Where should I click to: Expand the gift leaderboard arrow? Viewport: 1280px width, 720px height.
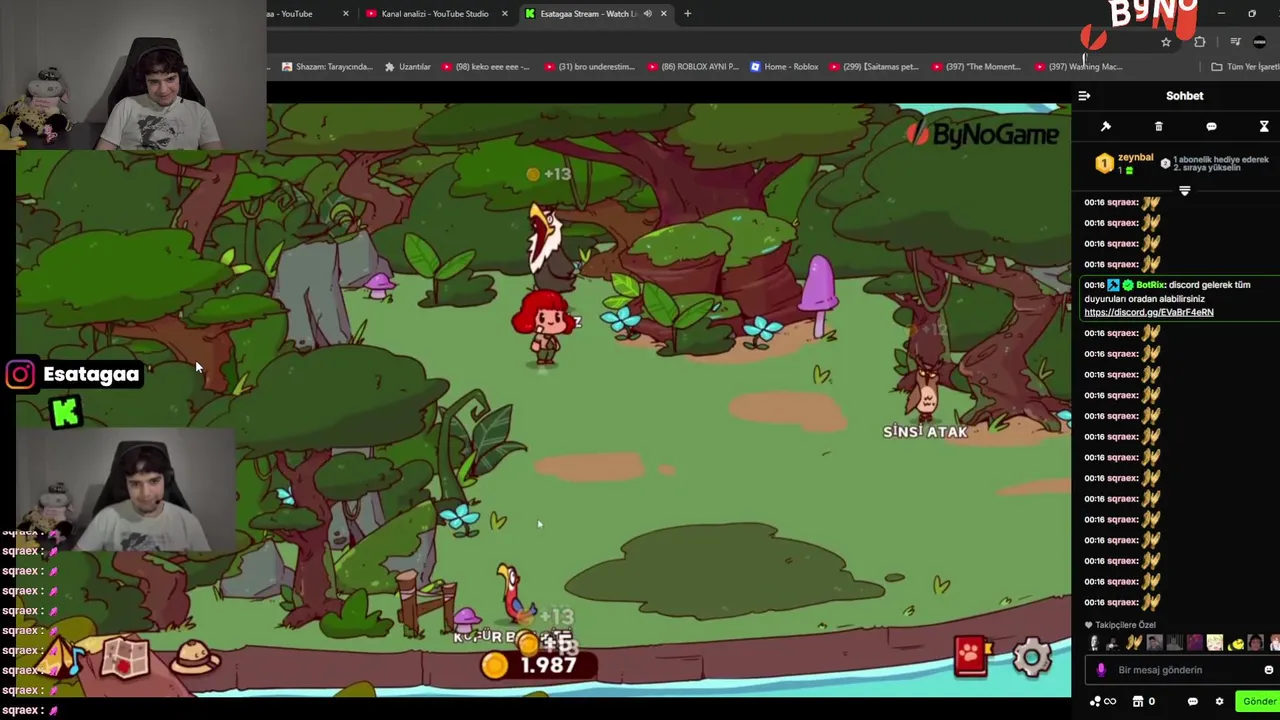click(x=1185, y=190)
